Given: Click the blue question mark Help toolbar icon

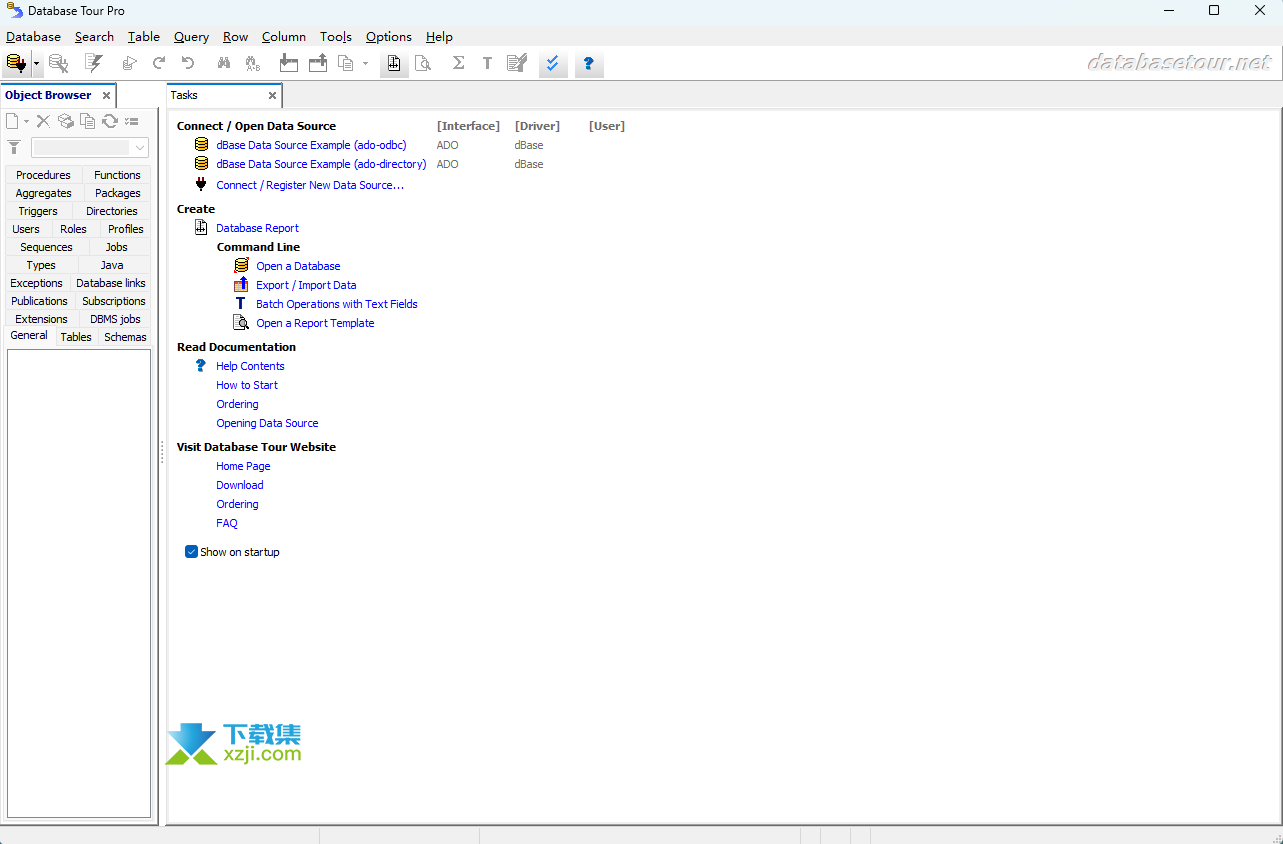Looking at the screenshot, I should tap(588, 64).
